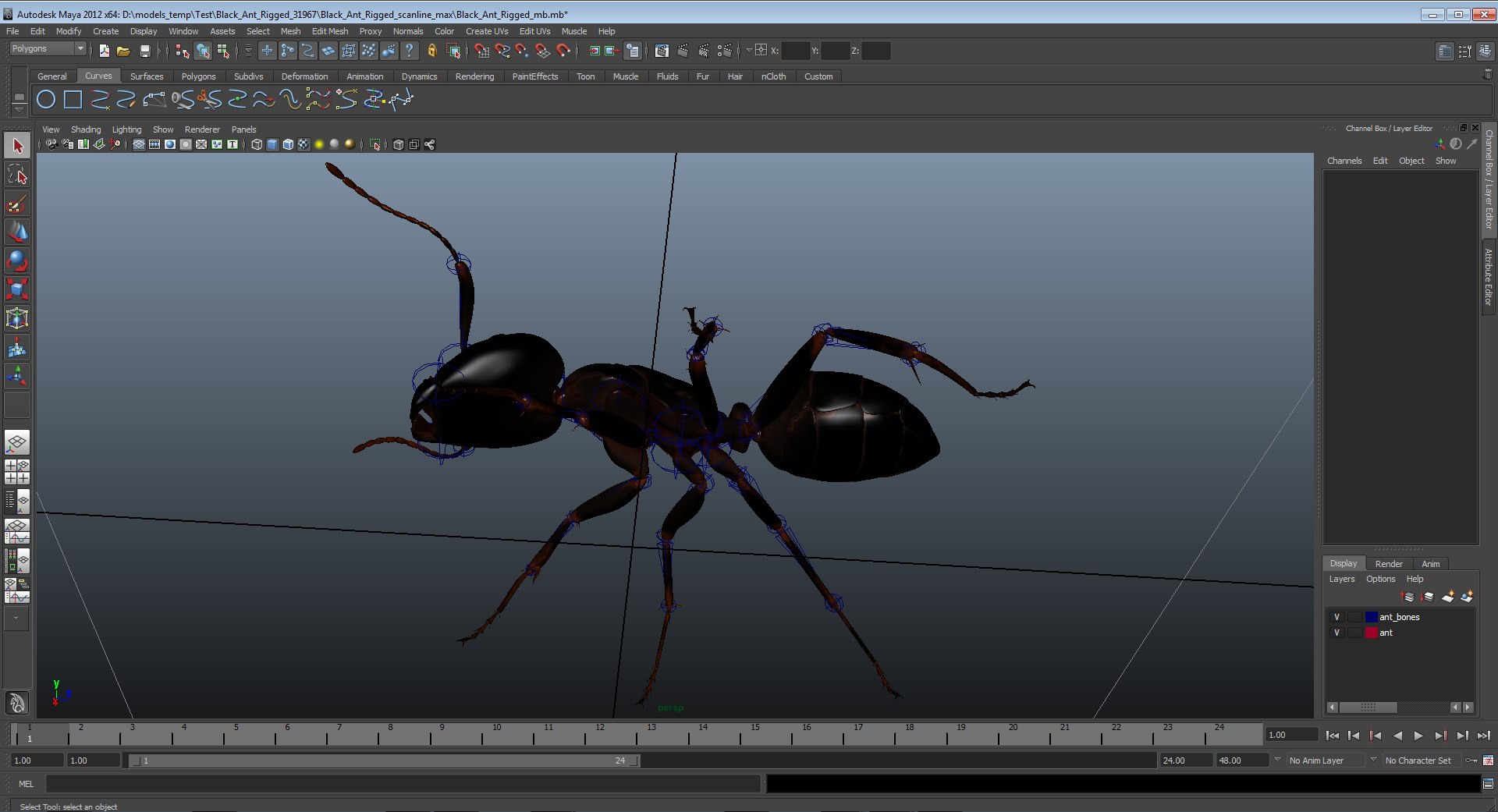
Task: Open Render View clapperboard icon
Action: (x=662, y=51)
